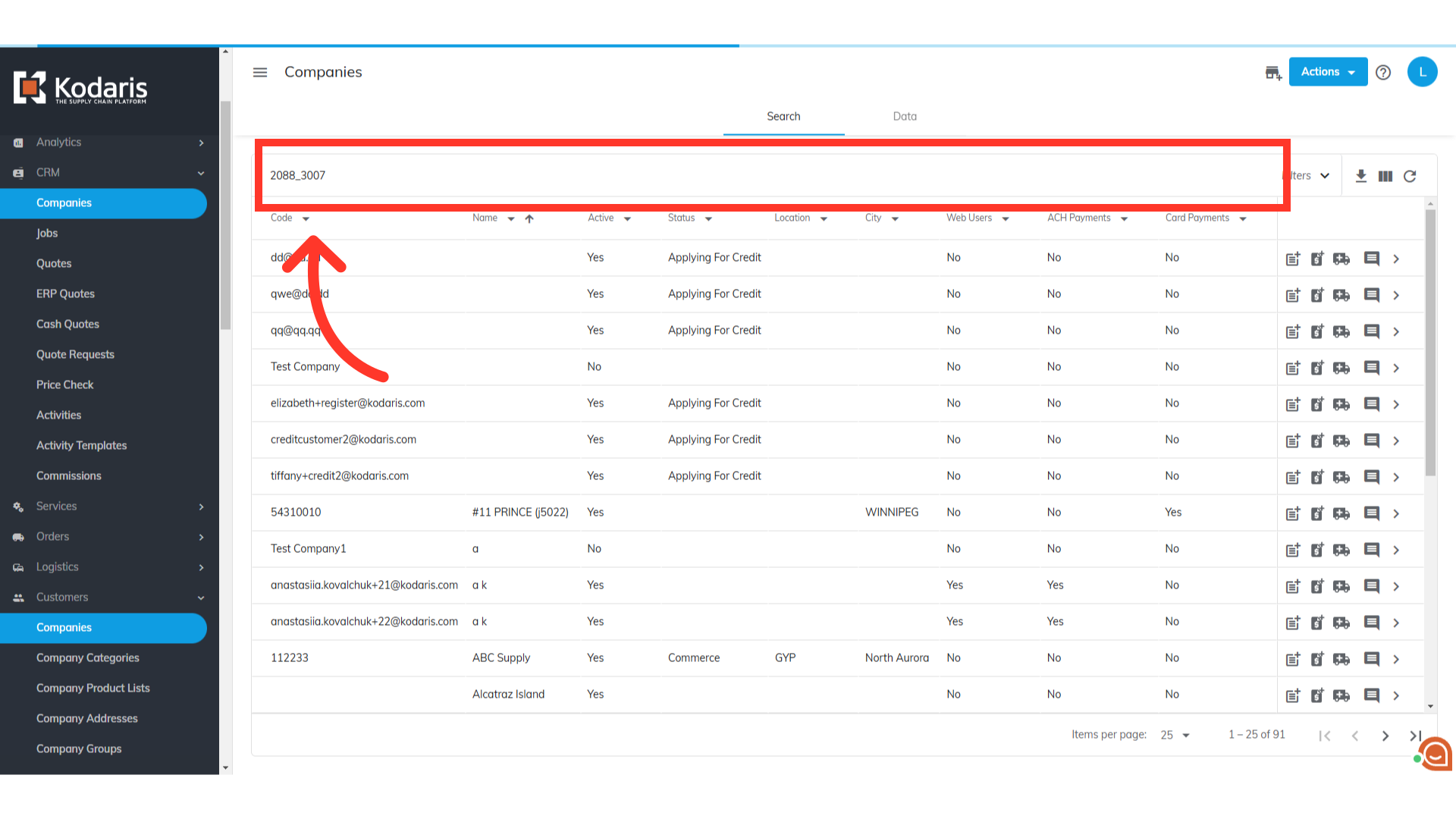Click add-order truck icon in Test Company row
This screenshot has width=1456, height=819.
pyautogui.click(x=1341, y=368)
